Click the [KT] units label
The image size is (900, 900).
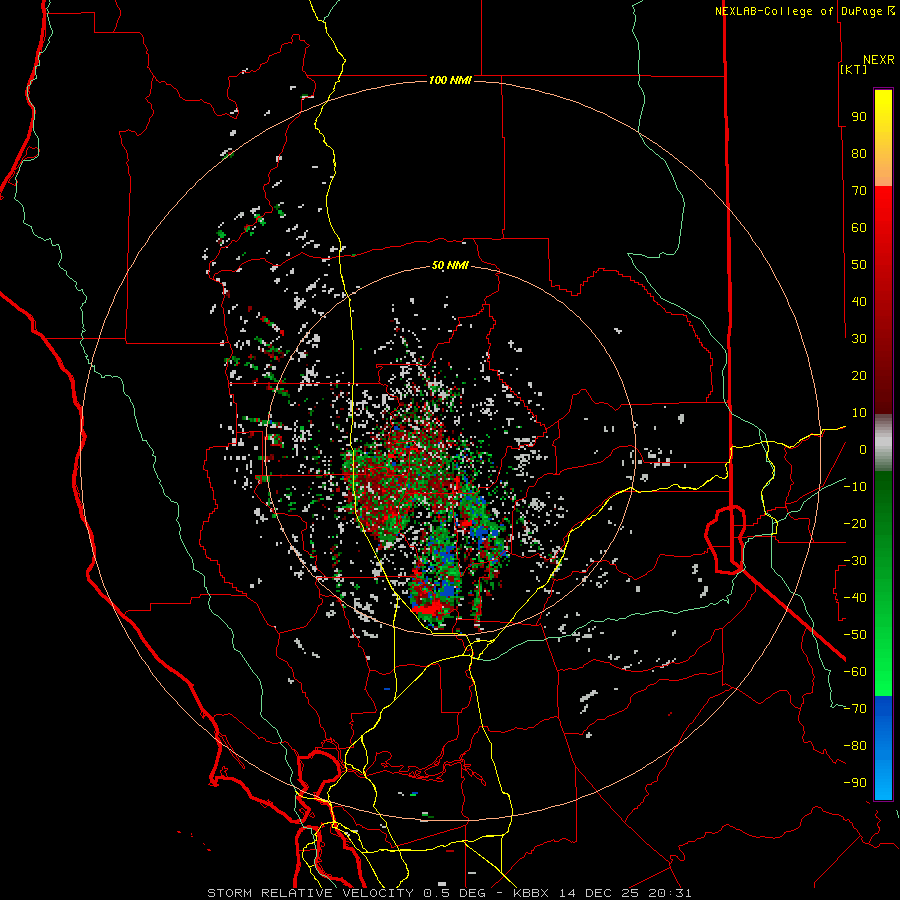click(x=854, y=69)
